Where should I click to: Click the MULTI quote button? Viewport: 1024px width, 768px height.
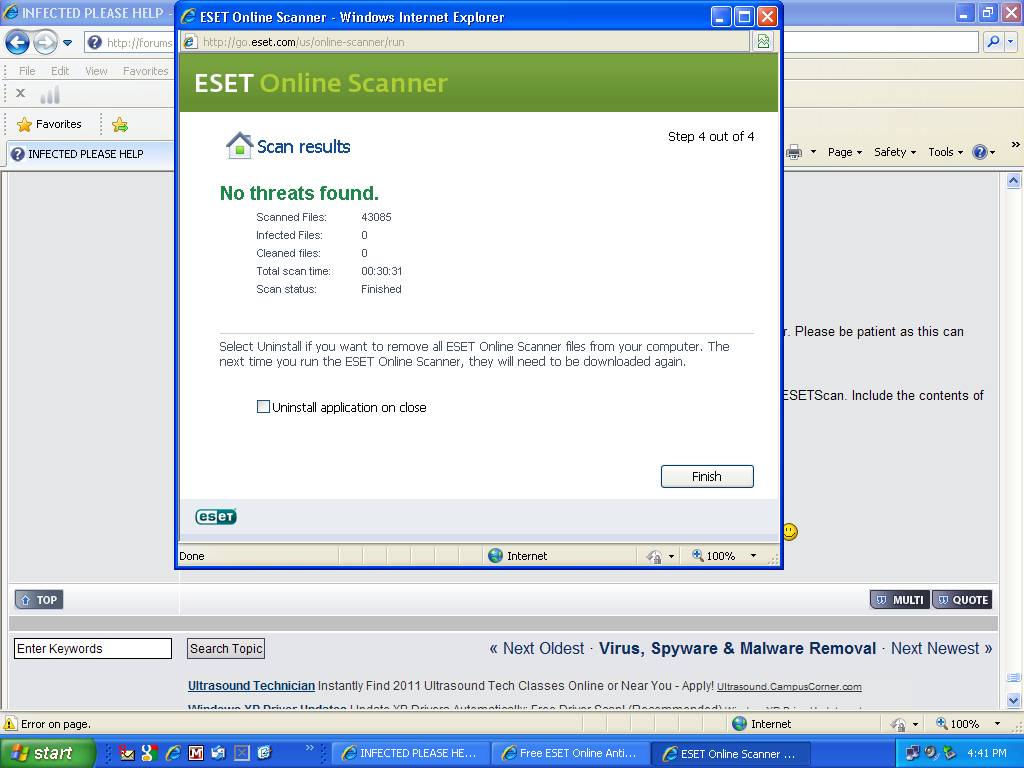click(900, 600)
